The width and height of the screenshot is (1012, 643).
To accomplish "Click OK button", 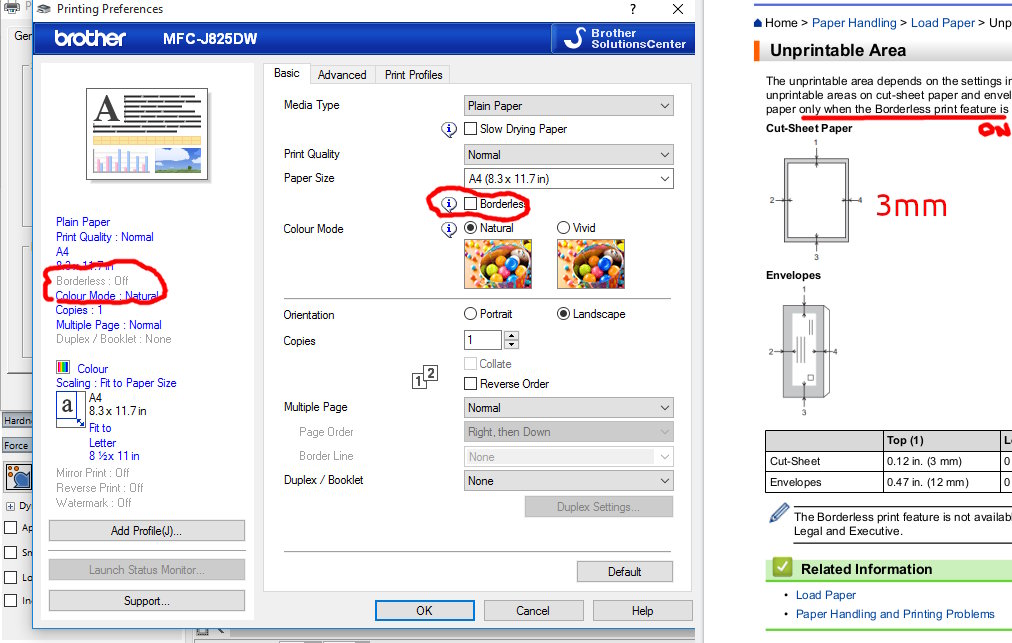I will pos(425,611).
